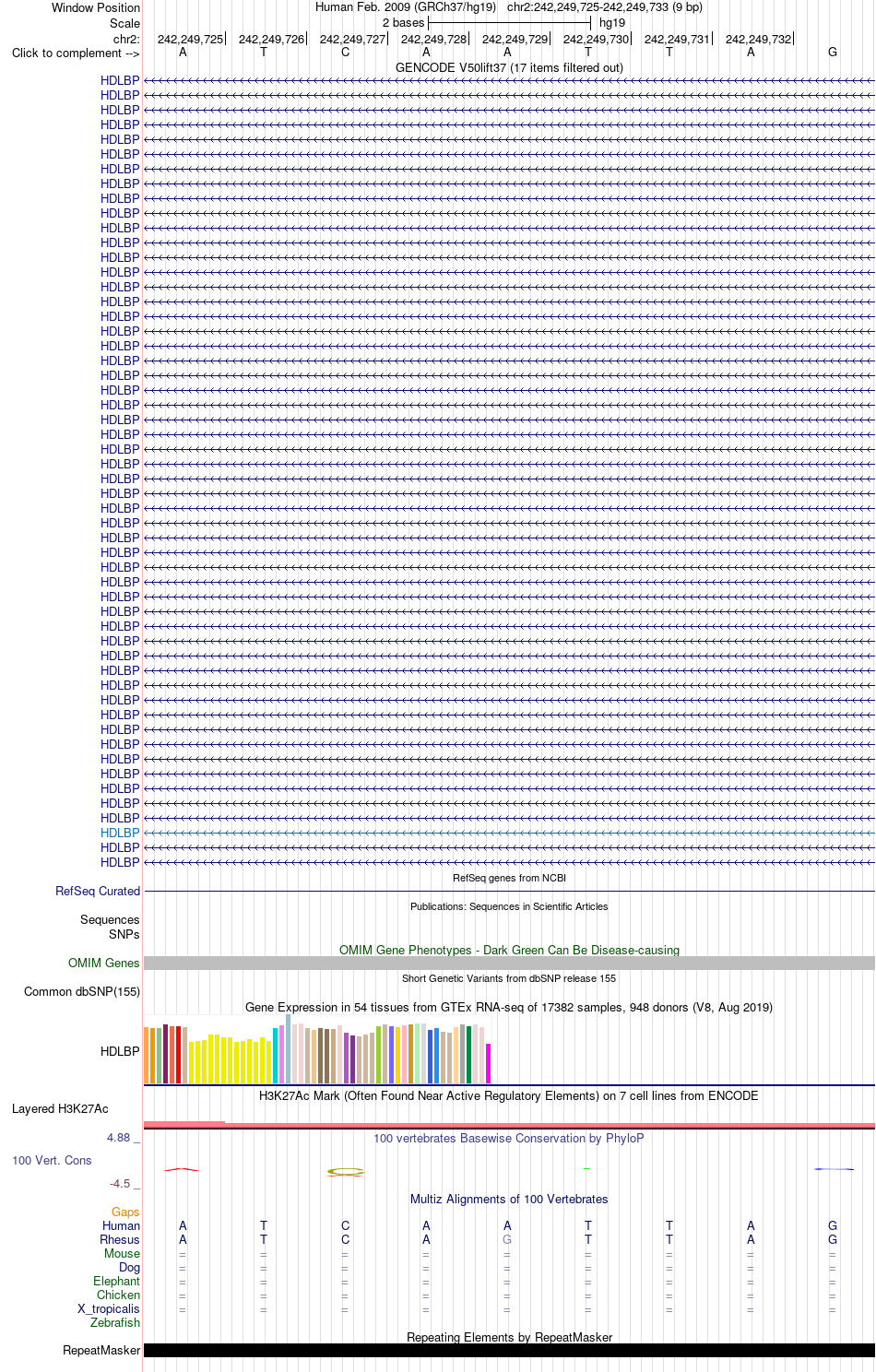This screenshot has height=1372, width=876.
Task: Click the Sequences SNPs track label
Action: (x=110, y=927)
